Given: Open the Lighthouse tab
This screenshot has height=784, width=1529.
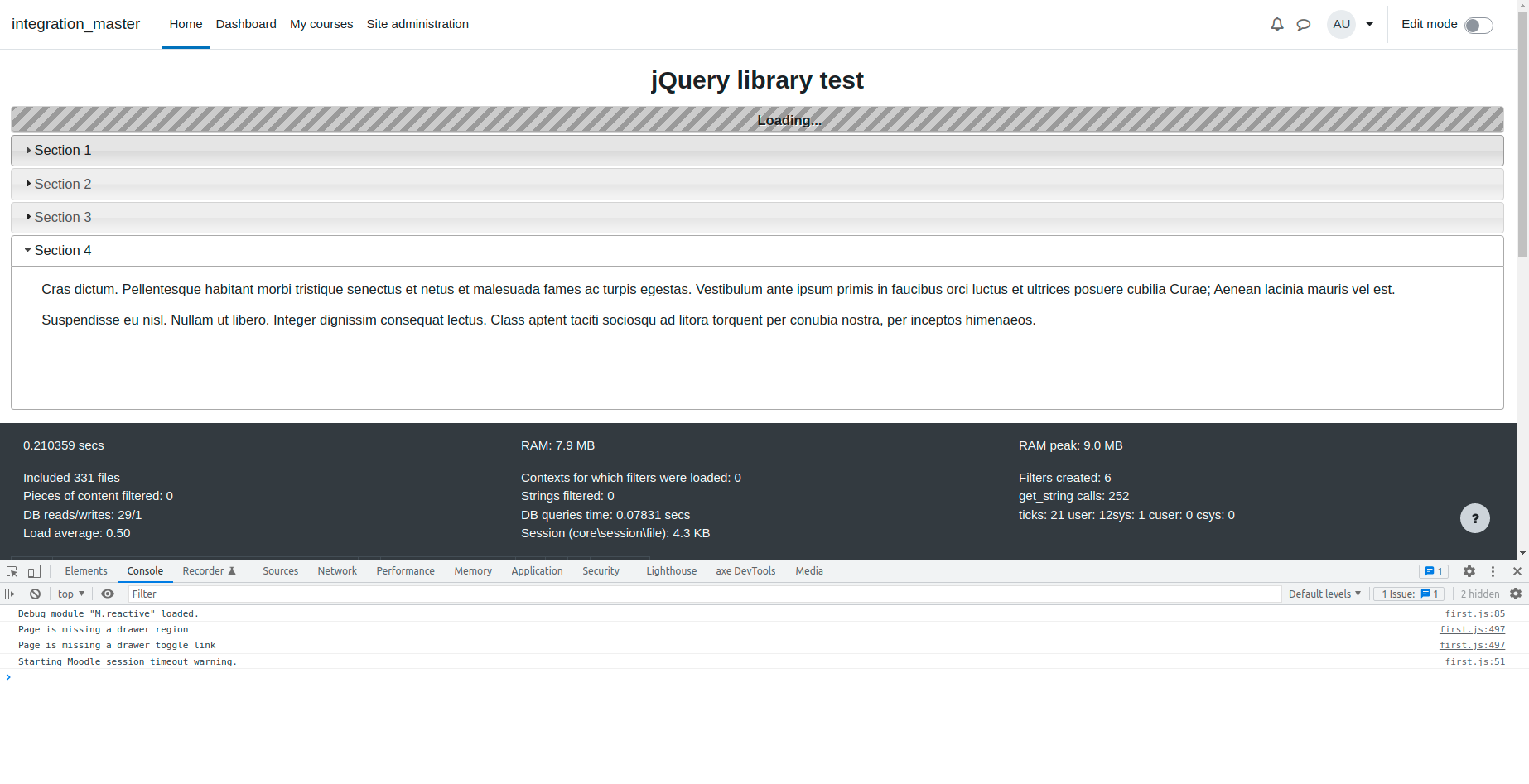Looking at the screenshot, I should coord(671,571).
